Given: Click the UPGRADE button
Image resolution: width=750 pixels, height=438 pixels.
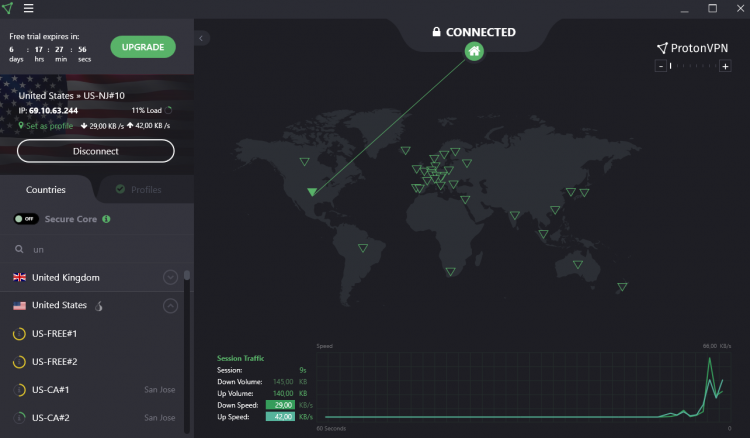Looking at the screenshot, I should pyautogui.click(x=143, y=47).
